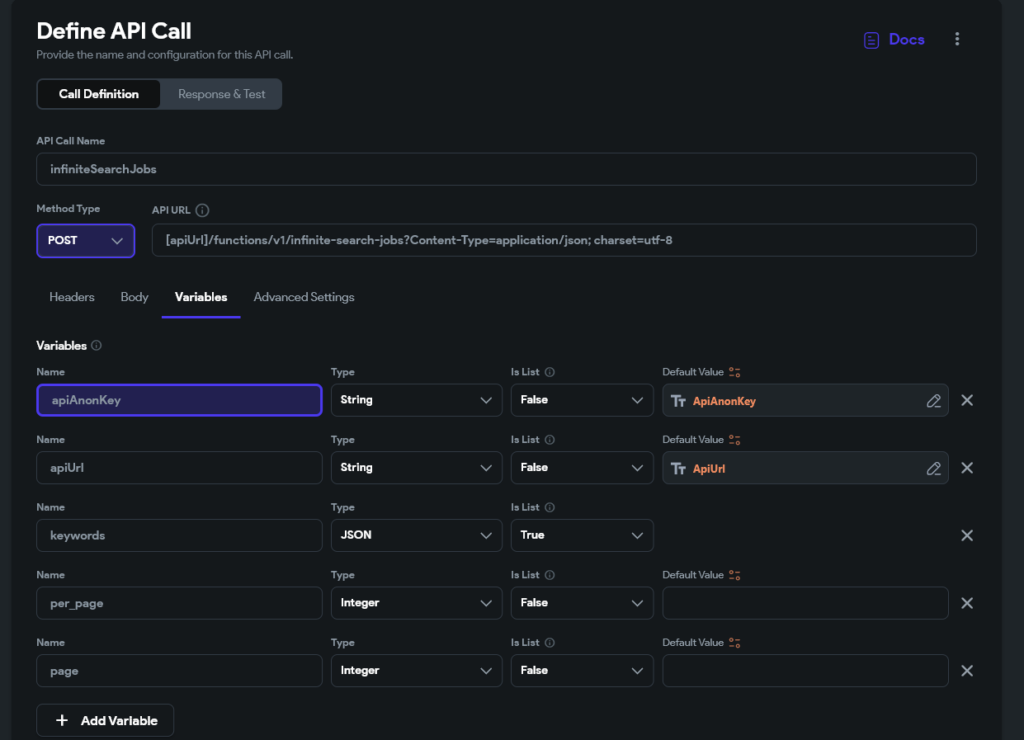This screenshot has height=740, width=1024.
Task: Open the Method Type POST dropdown
Action: pos(86,241)
